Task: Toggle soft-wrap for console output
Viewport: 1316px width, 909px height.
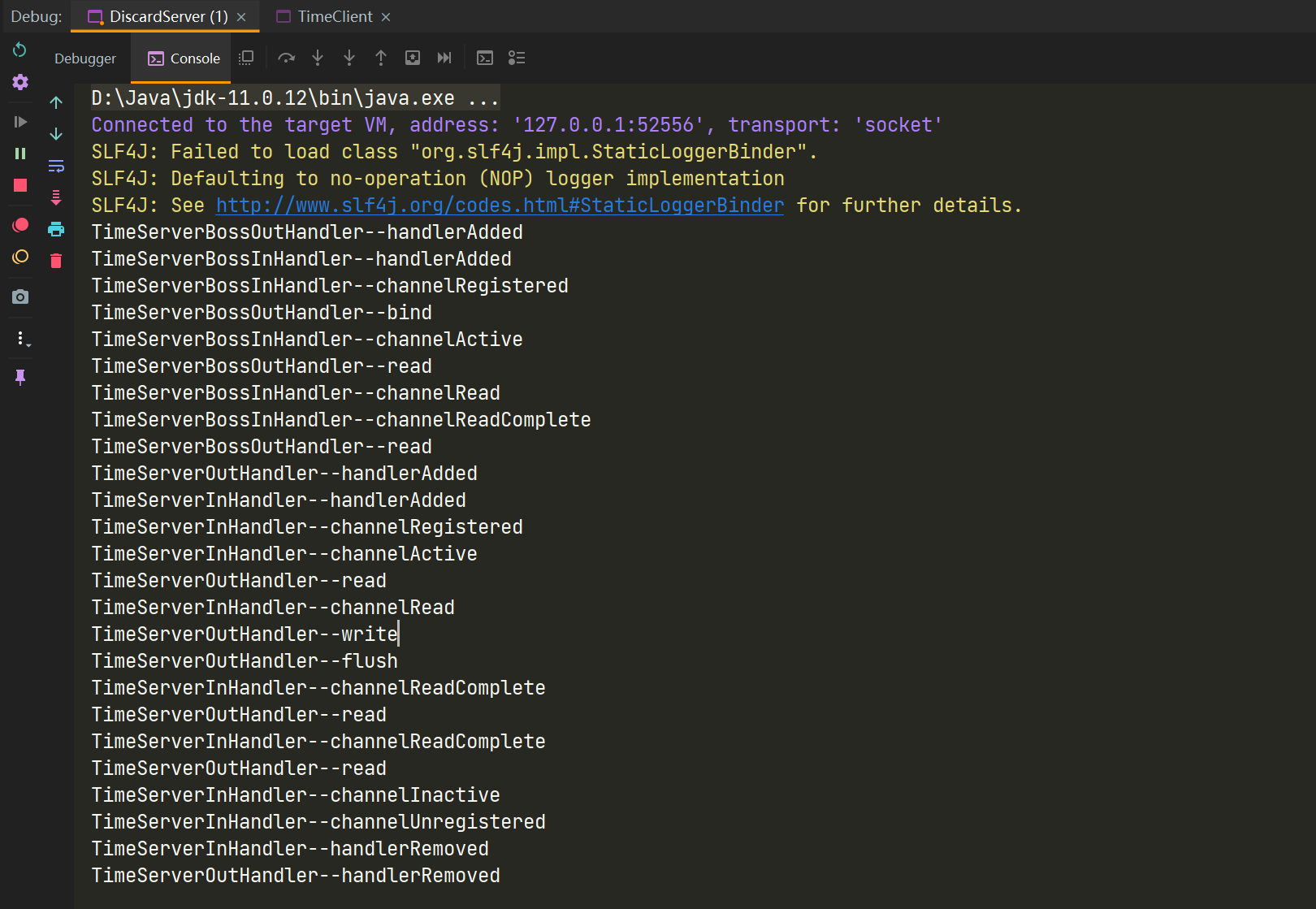Action: coord(56,166)
